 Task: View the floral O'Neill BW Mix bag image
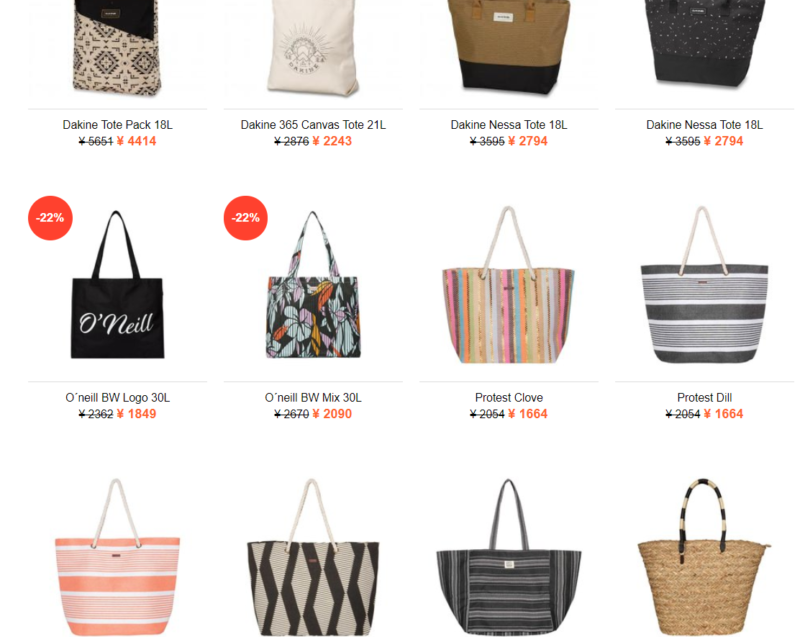click(x=313, y=285)
